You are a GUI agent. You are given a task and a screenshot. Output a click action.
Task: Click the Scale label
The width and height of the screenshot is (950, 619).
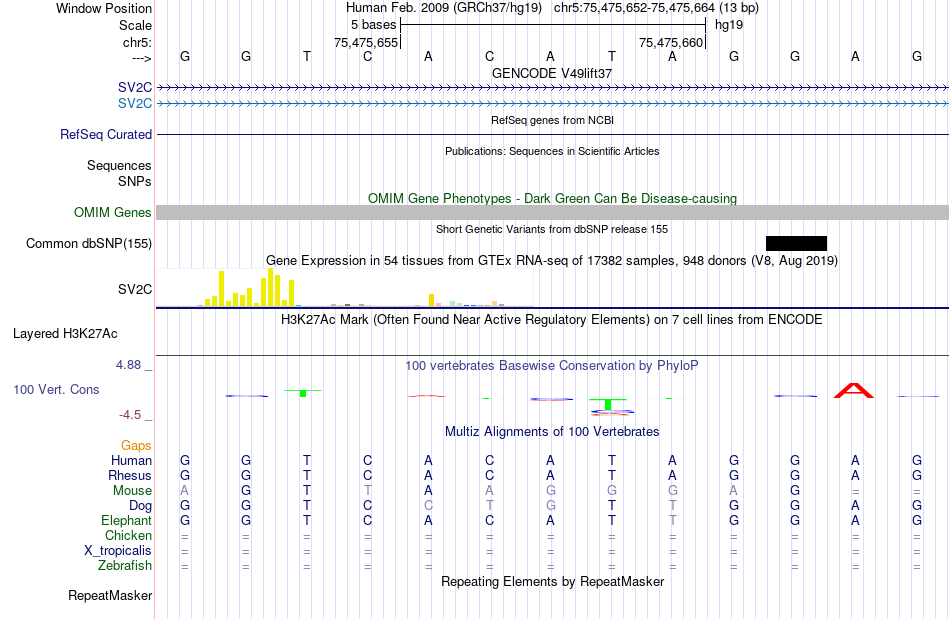pos(135,25)
